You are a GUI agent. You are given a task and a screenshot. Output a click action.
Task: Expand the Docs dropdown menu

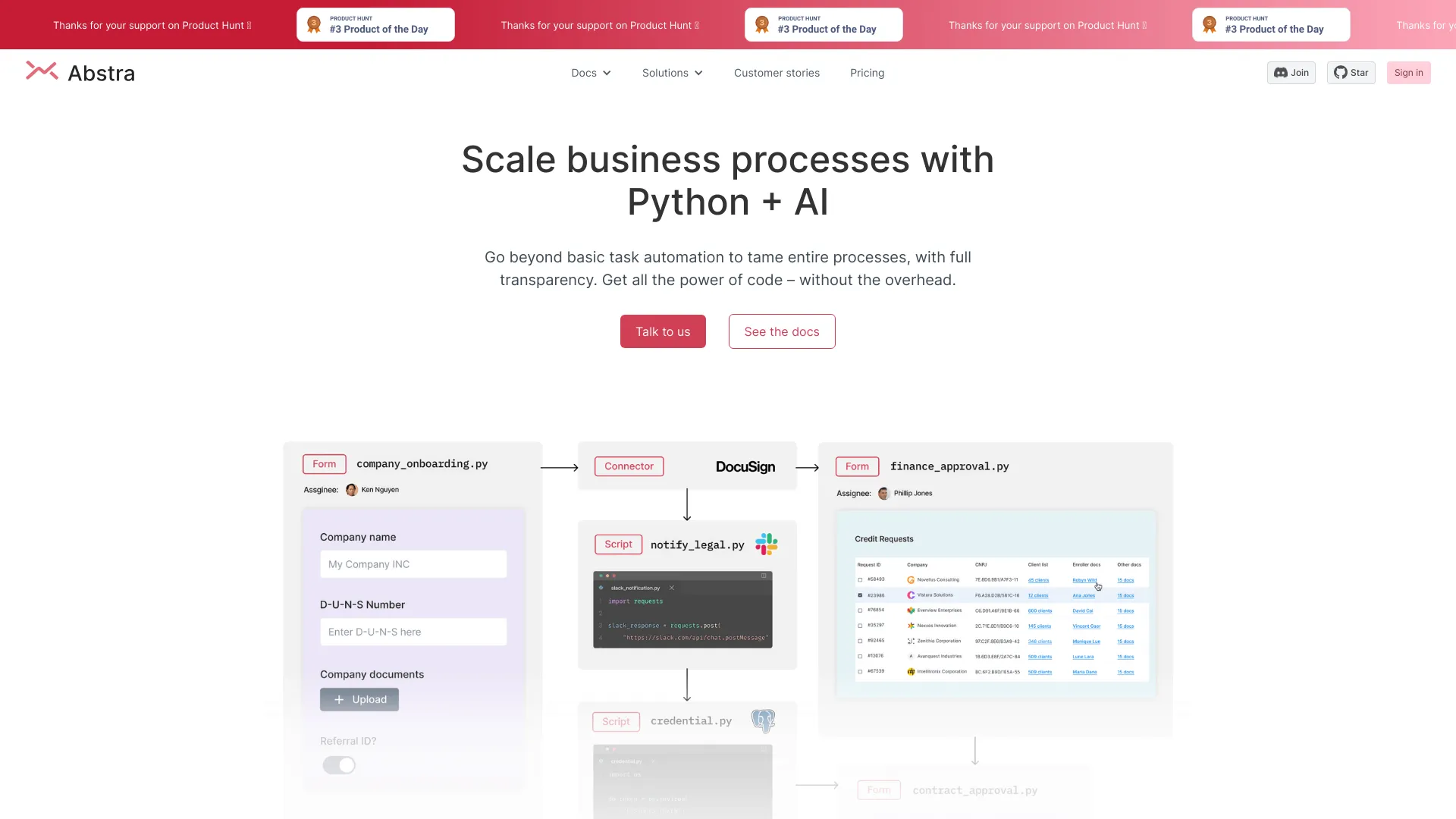[591, 72]
